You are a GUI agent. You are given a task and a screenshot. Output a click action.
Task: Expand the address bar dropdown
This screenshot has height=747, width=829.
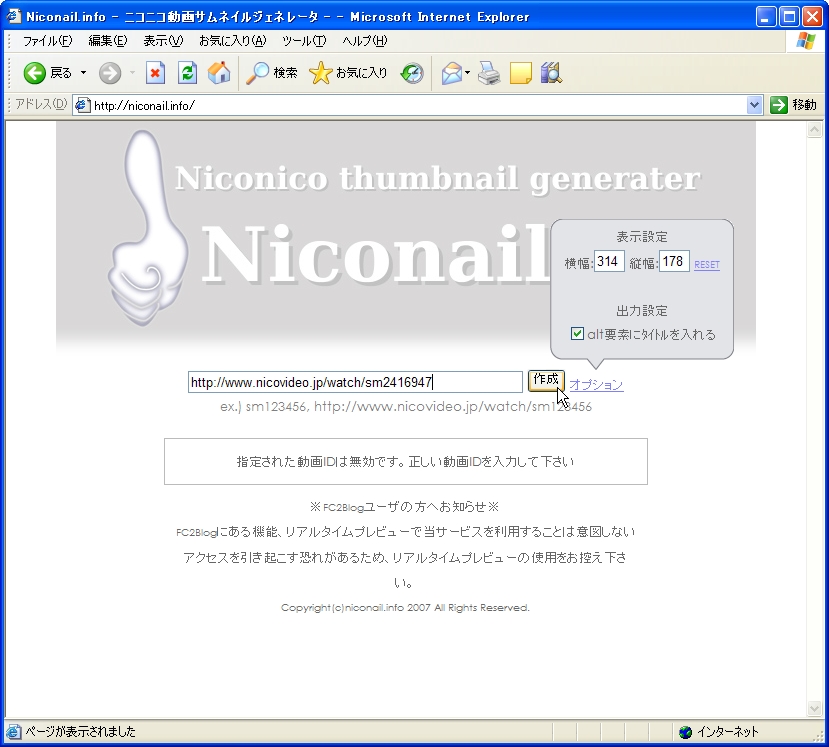(x=754, y=105)
